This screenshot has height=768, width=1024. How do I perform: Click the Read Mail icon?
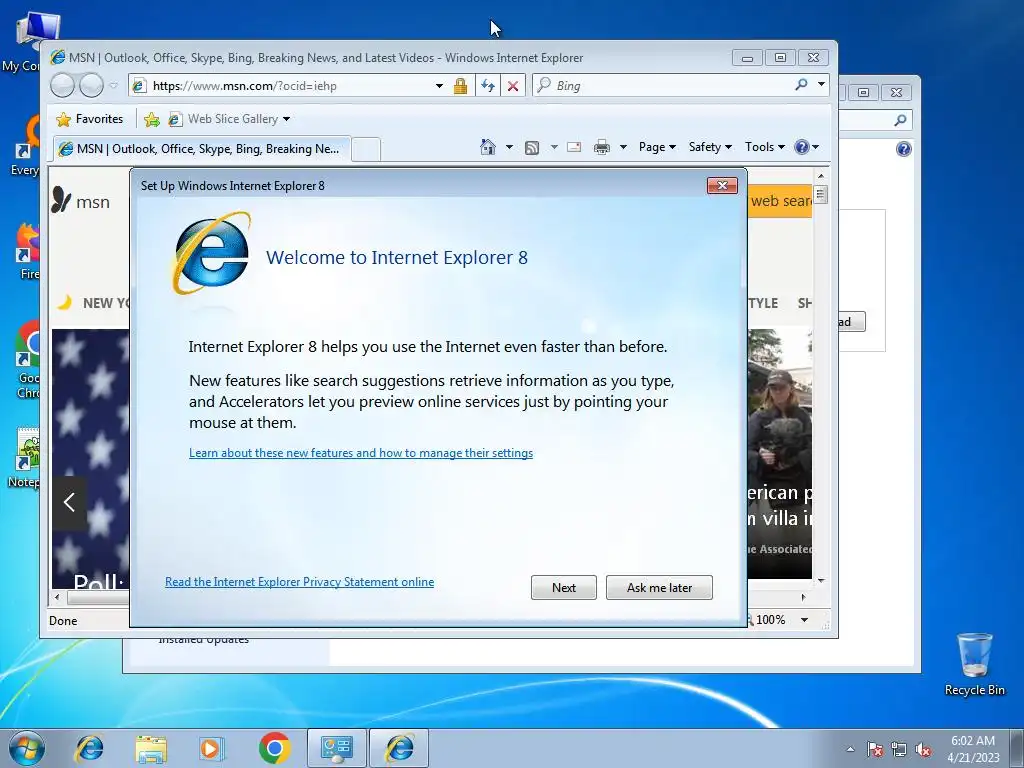pyautogui.click(x=574, y=147)
